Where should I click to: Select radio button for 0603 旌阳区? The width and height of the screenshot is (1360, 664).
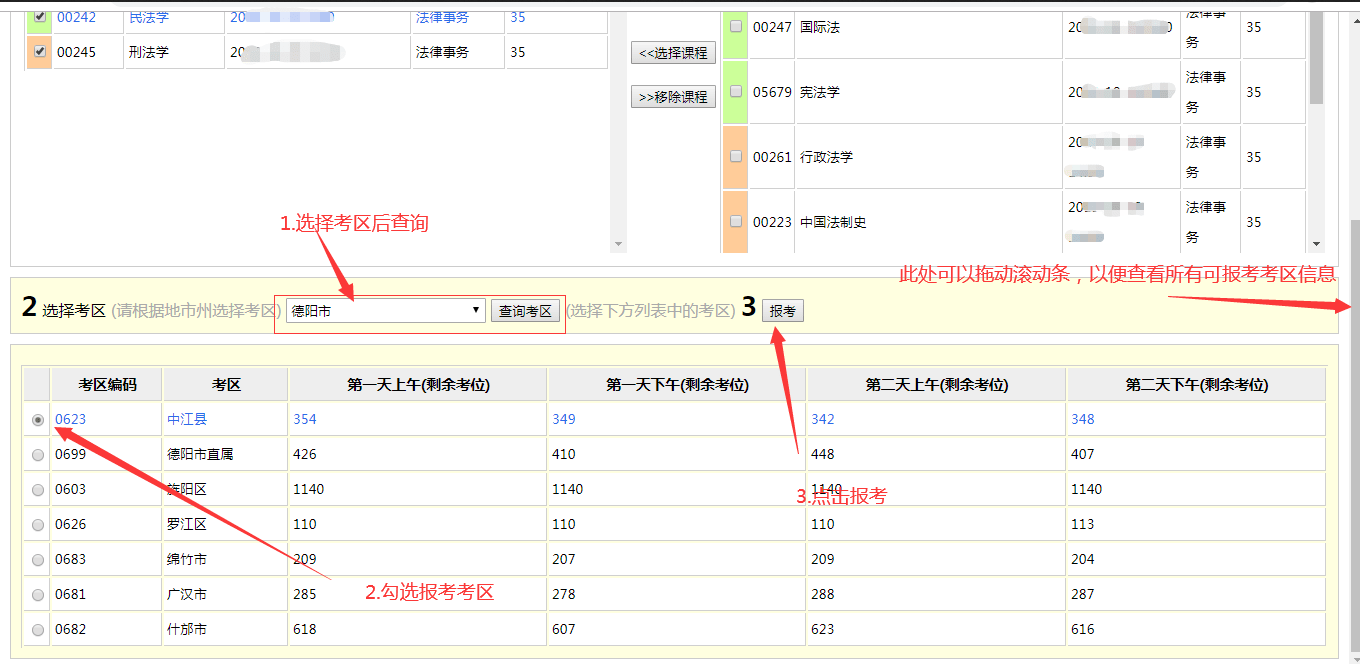[x=38, y=490]
